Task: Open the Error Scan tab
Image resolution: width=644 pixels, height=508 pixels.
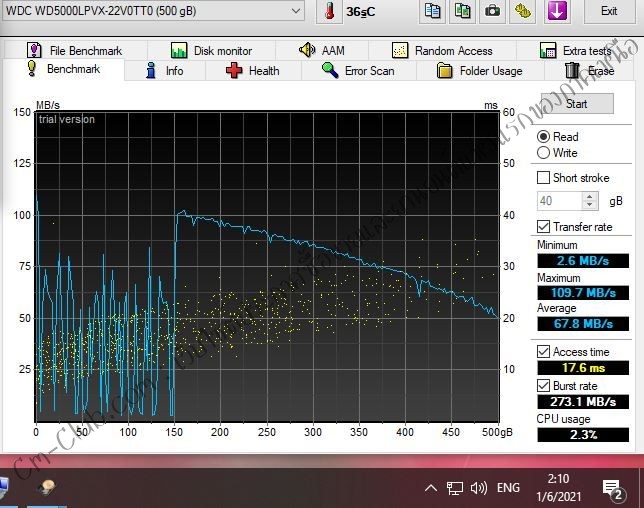Action: point(358,71)
